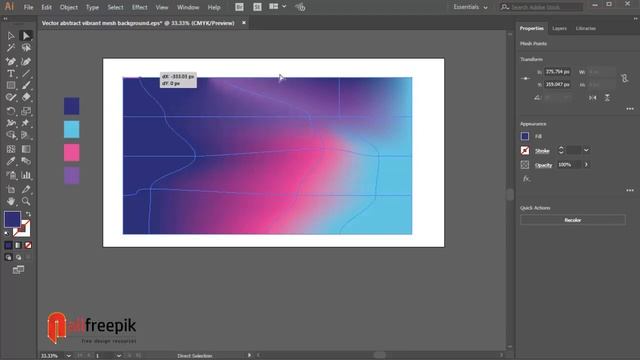Select the Width tool
Viewport: 640px width, 360px height.
pyautogui.click(x=11, y=123)
